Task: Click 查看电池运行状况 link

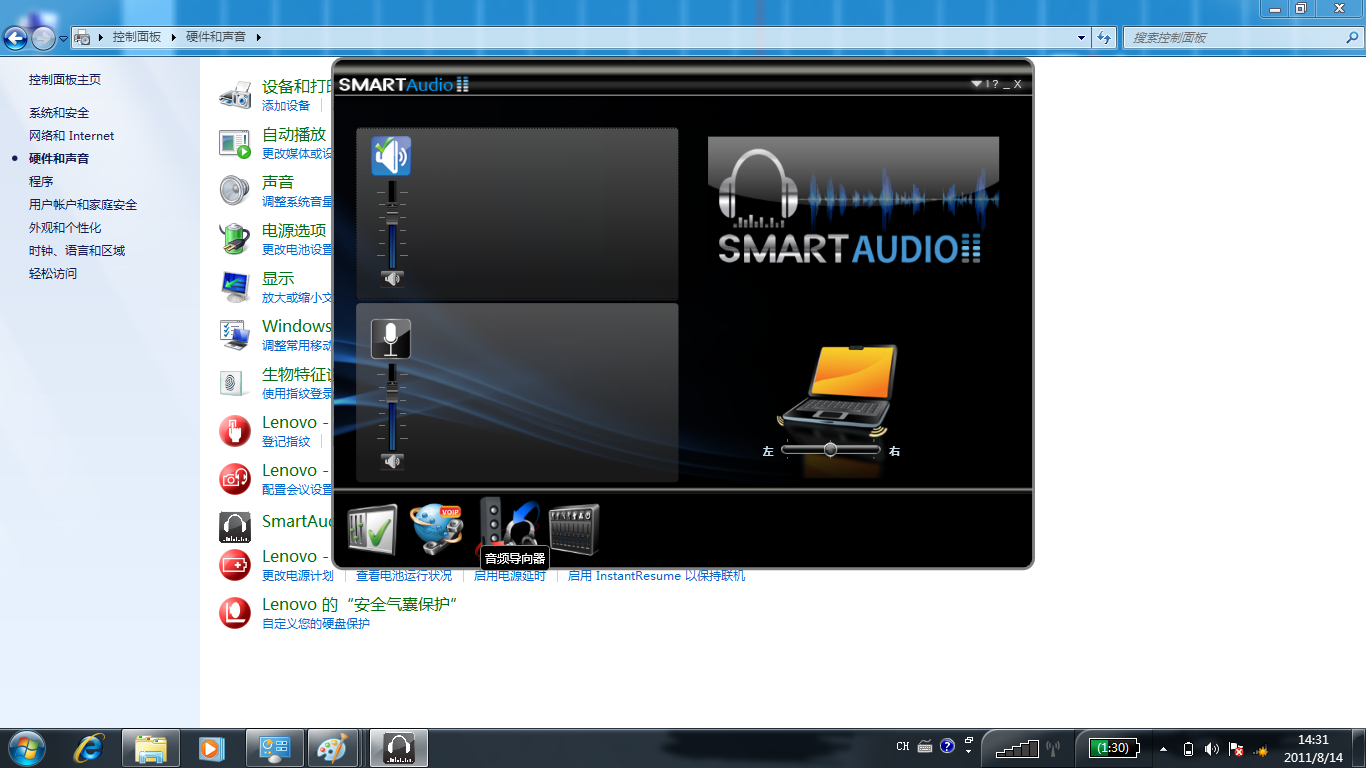Action: (x=404, y=576)
